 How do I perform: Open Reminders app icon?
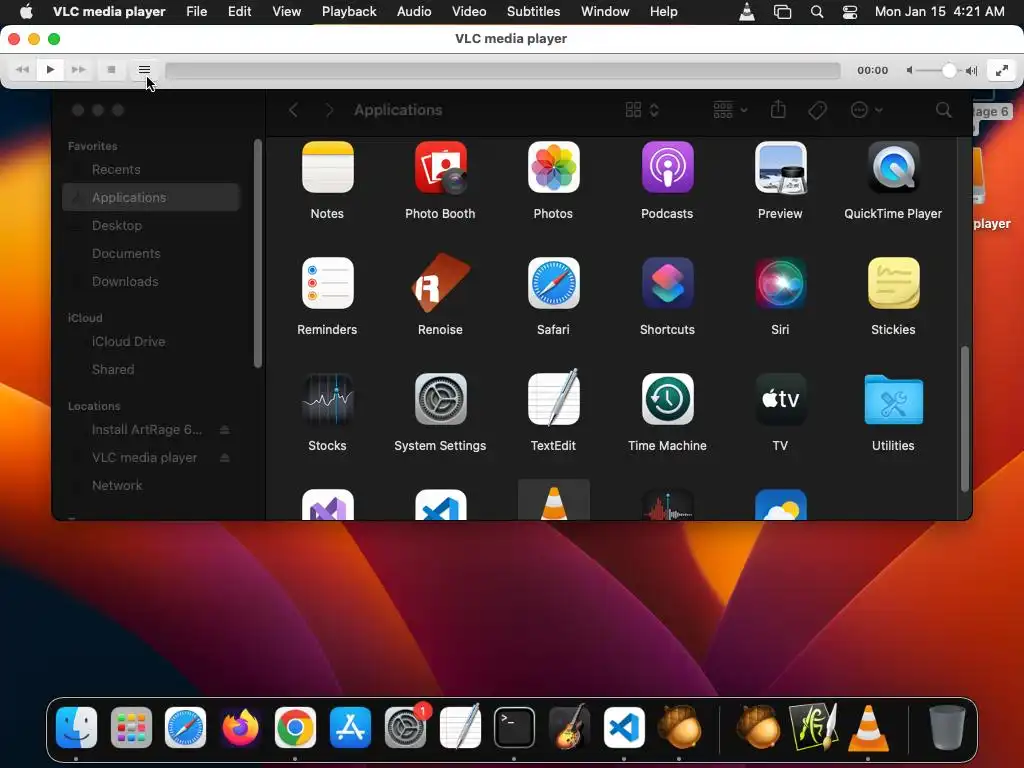click(327, 283)
